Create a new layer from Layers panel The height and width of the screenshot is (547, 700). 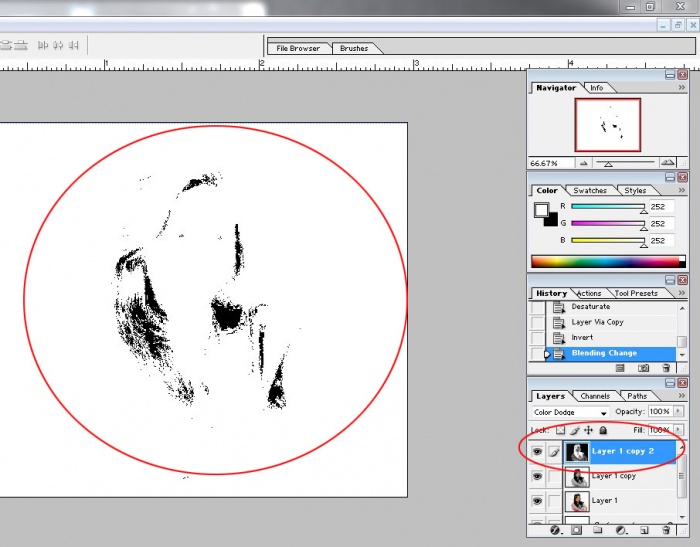(644, 530)
